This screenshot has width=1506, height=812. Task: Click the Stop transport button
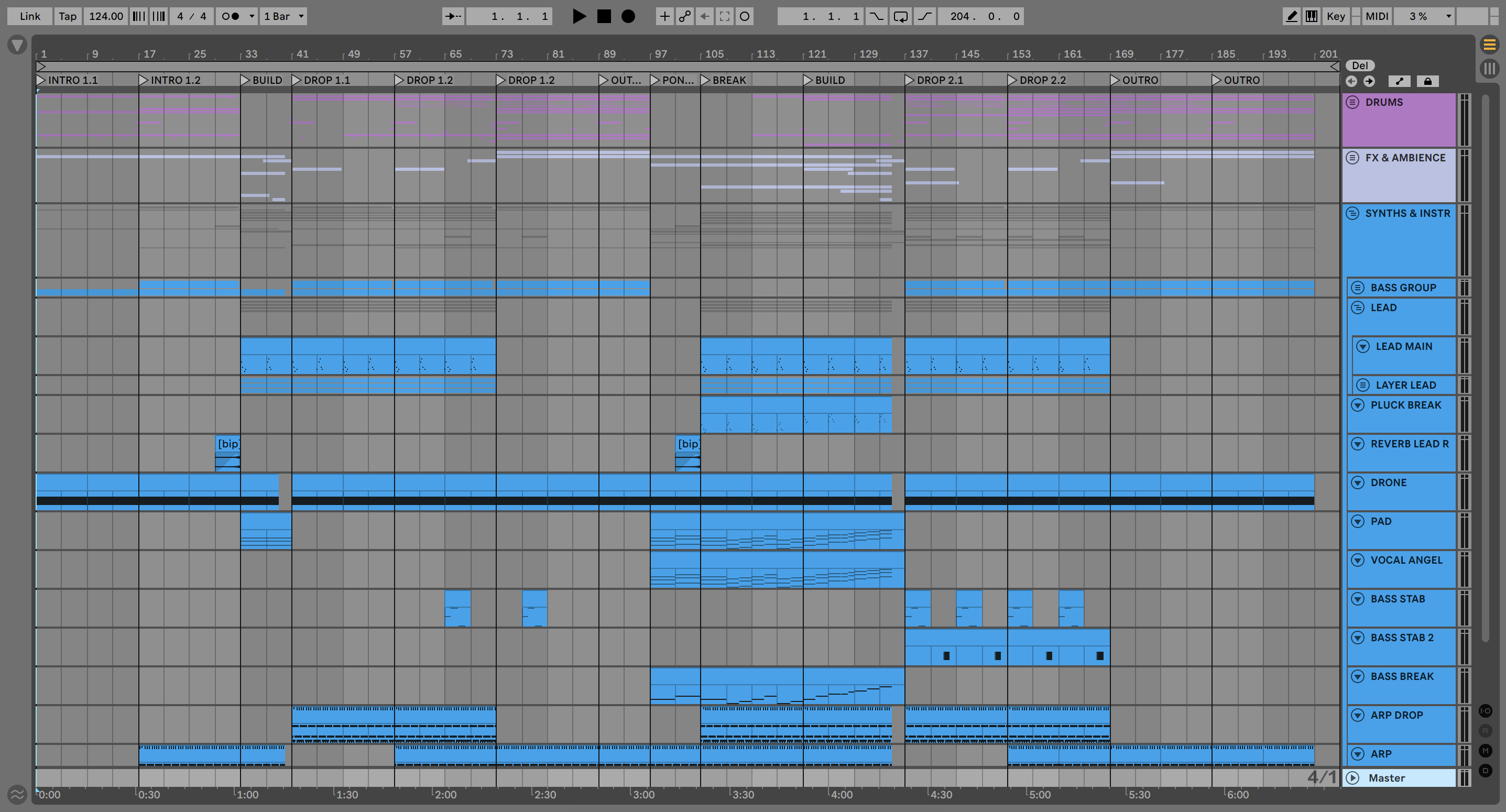[604, 16]
